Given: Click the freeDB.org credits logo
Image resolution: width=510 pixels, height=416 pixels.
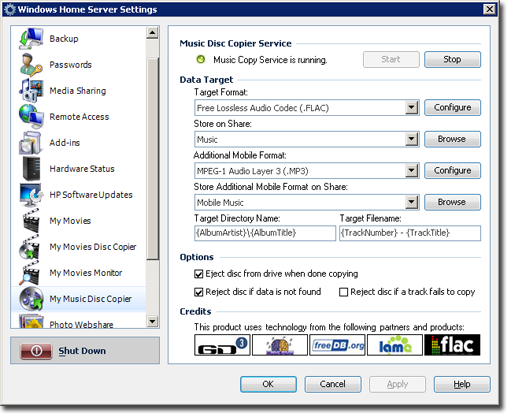Looking at the screenshot, I should (337, 345).
